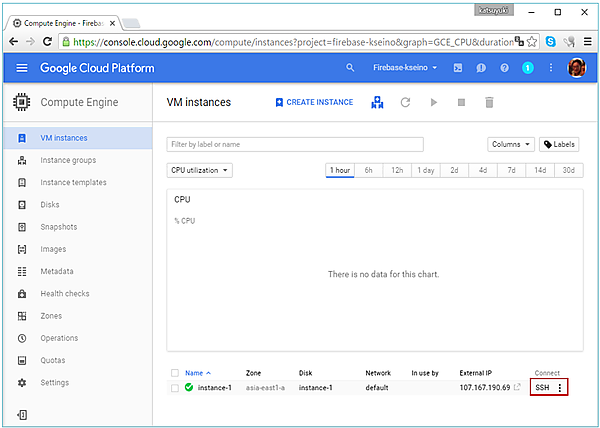Click the CREATE INSTANCE button

(x=314, y=102)
